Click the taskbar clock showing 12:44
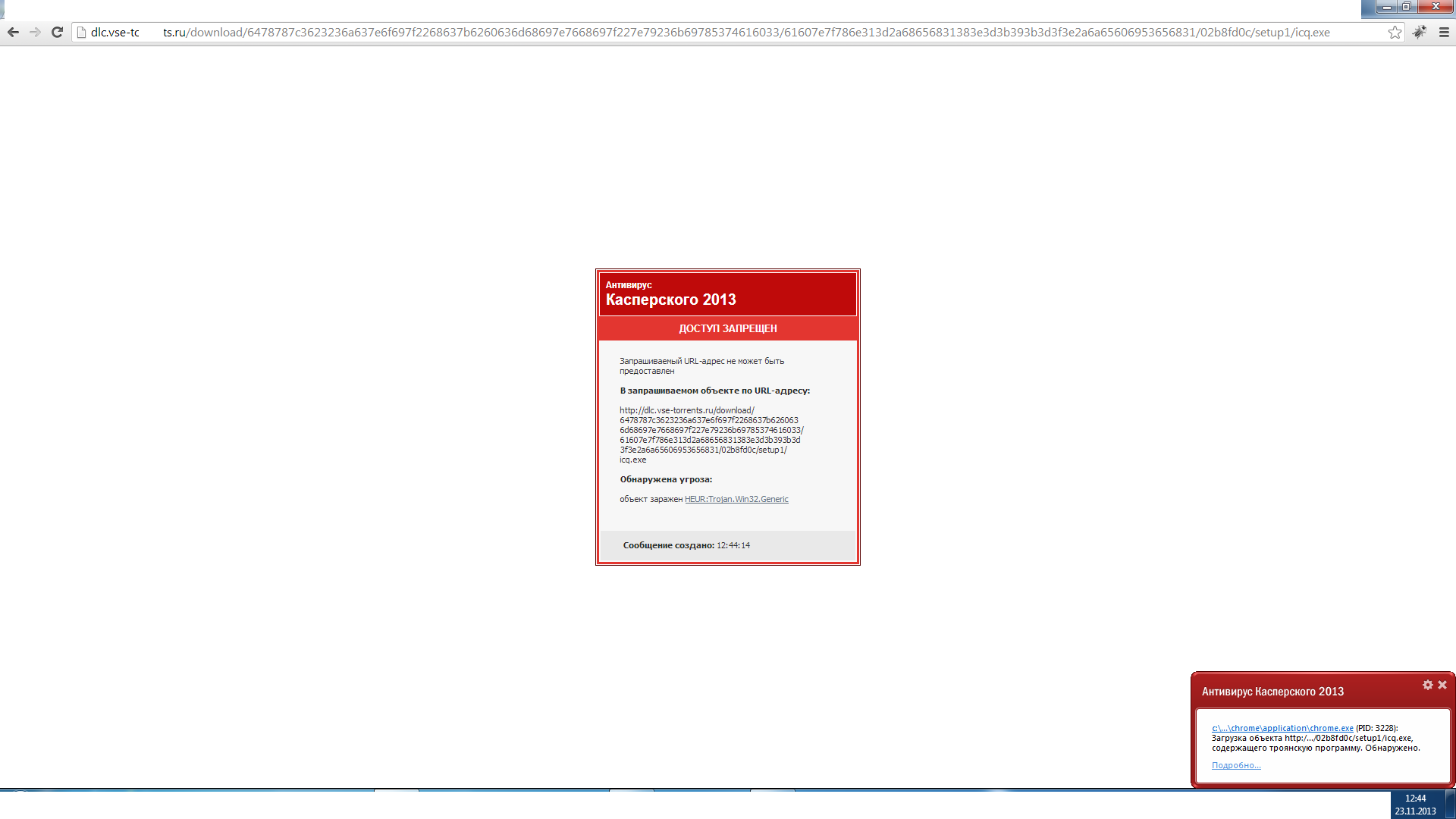1456x819 pixels. (x=1415, y=805)
